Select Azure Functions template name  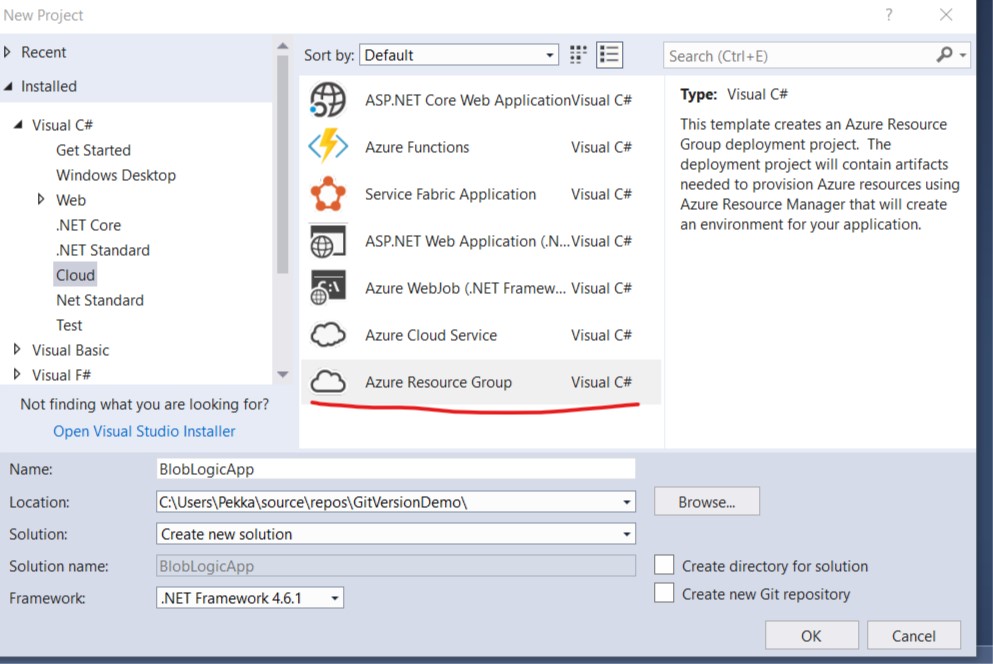tap(417, 147)
